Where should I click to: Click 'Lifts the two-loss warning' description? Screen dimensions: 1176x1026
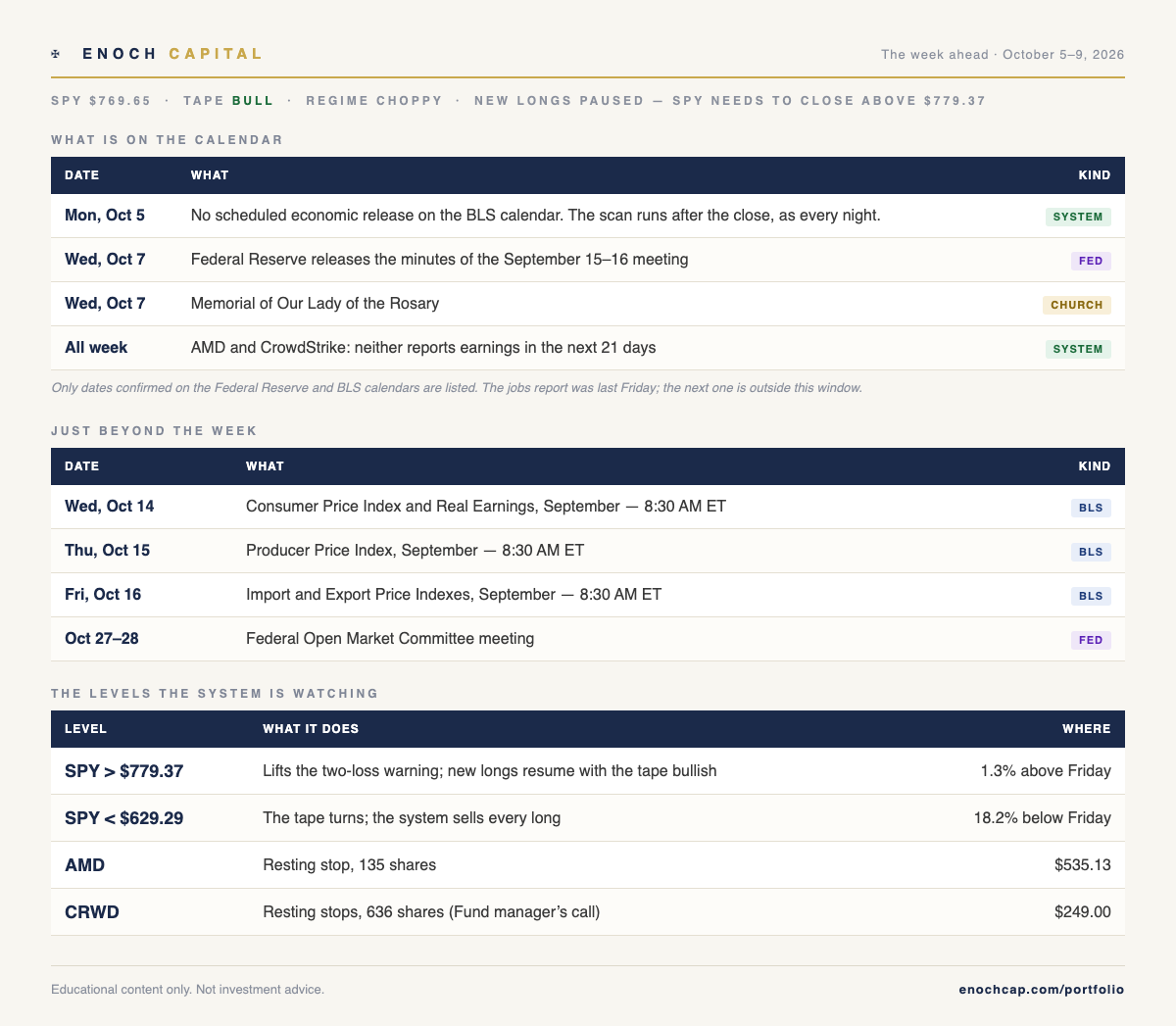coord(490,771)
